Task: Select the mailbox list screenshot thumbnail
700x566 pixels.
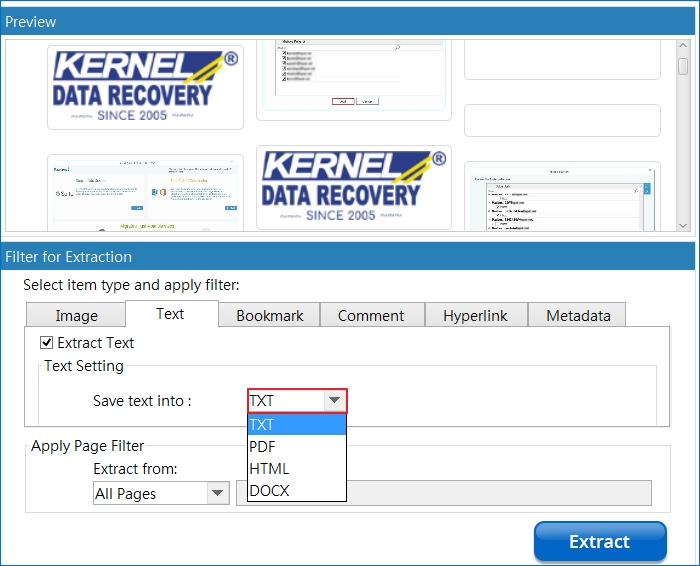Action: [562, 196]
